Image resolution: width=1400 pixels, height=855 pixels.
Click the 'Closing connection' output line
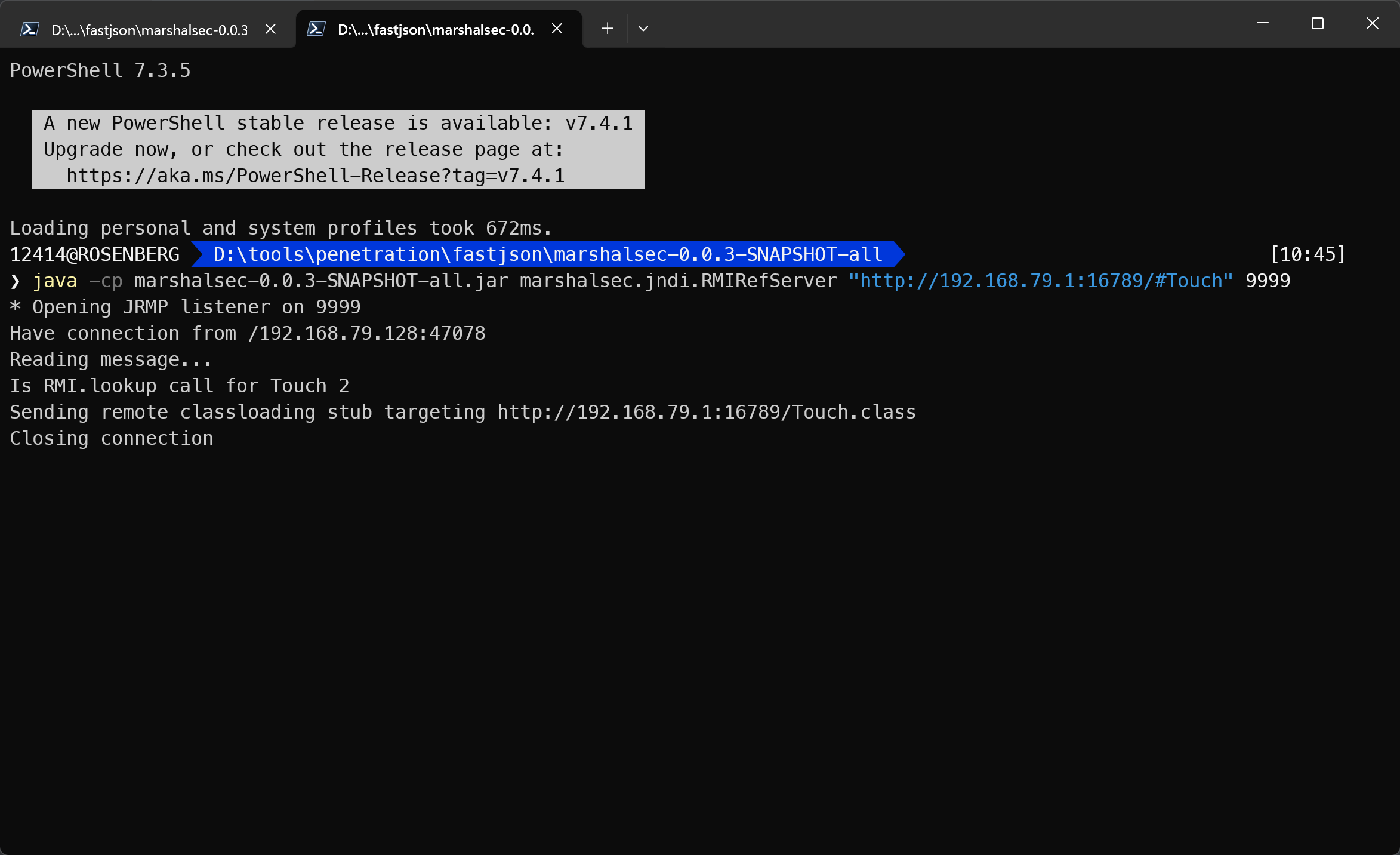pyautogui.click(x=112, y=438)
